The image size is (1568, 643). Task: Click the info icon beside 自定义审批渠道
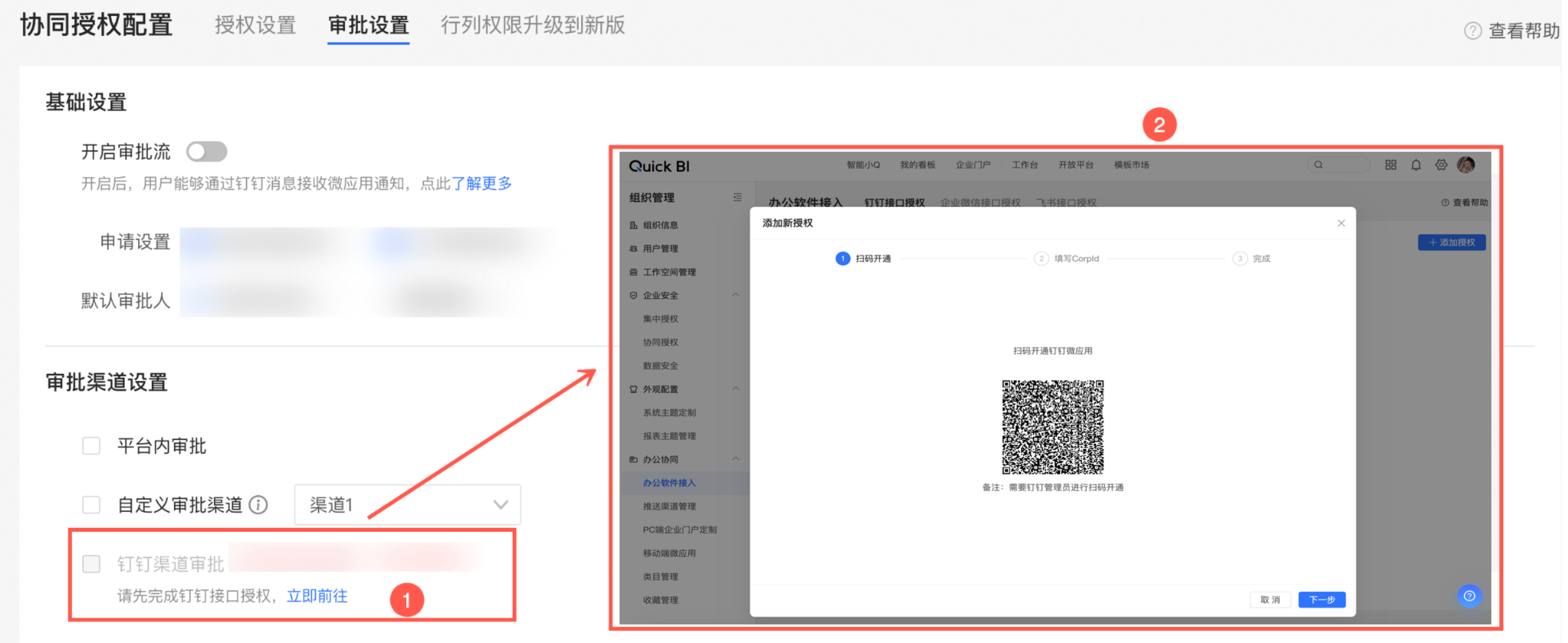pyautogui.click(x=259, y=505)
